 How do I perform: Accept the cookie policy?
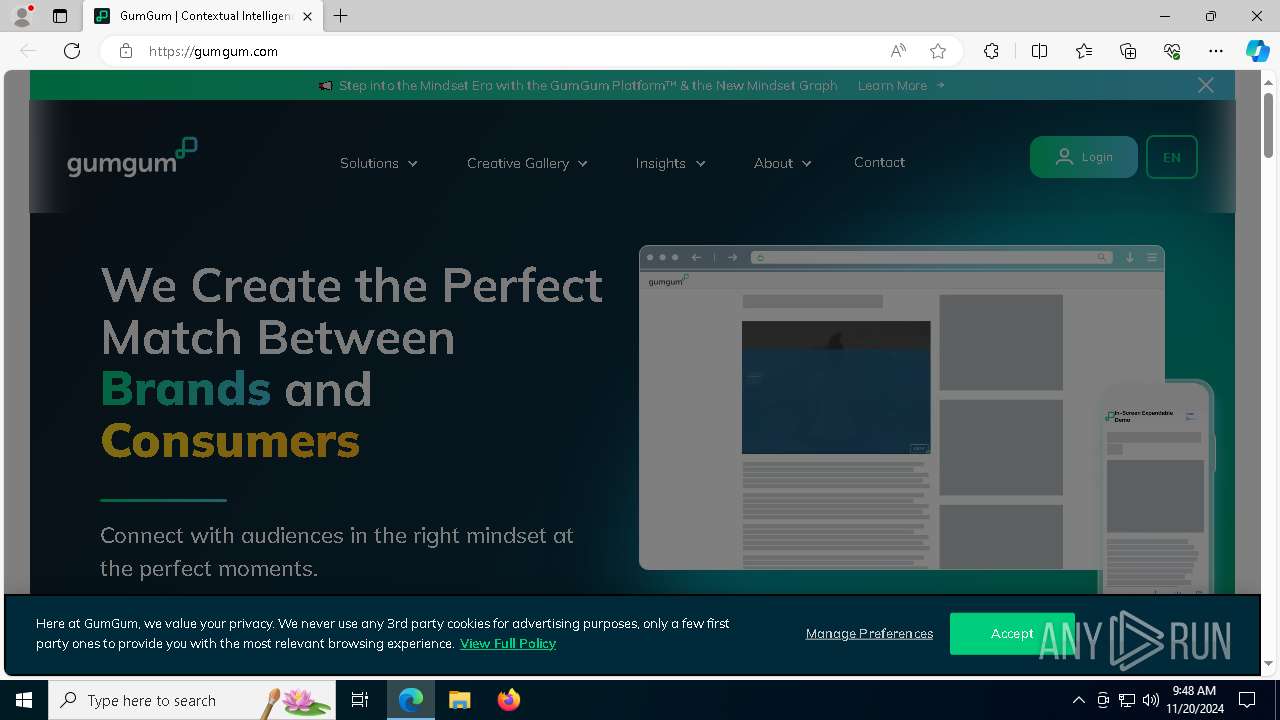pos(1012,634)
